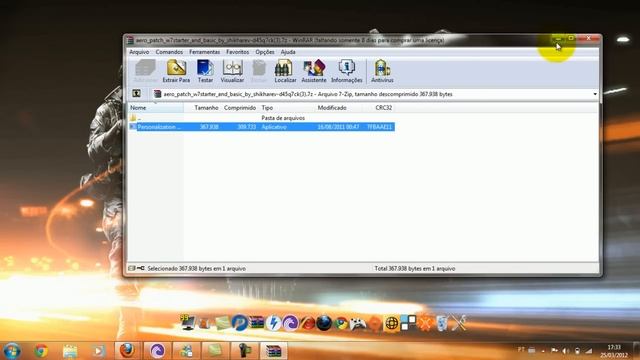
Task: Run the Testar archive test tool
Action: (x=205, y=71)
